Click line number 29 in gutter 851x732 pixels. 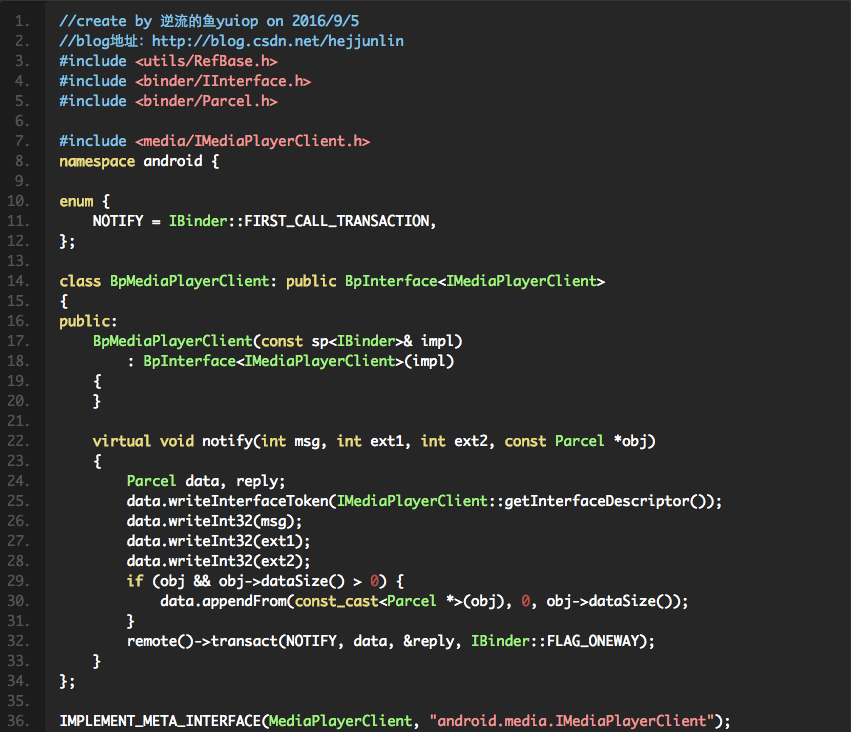point(18,581)
